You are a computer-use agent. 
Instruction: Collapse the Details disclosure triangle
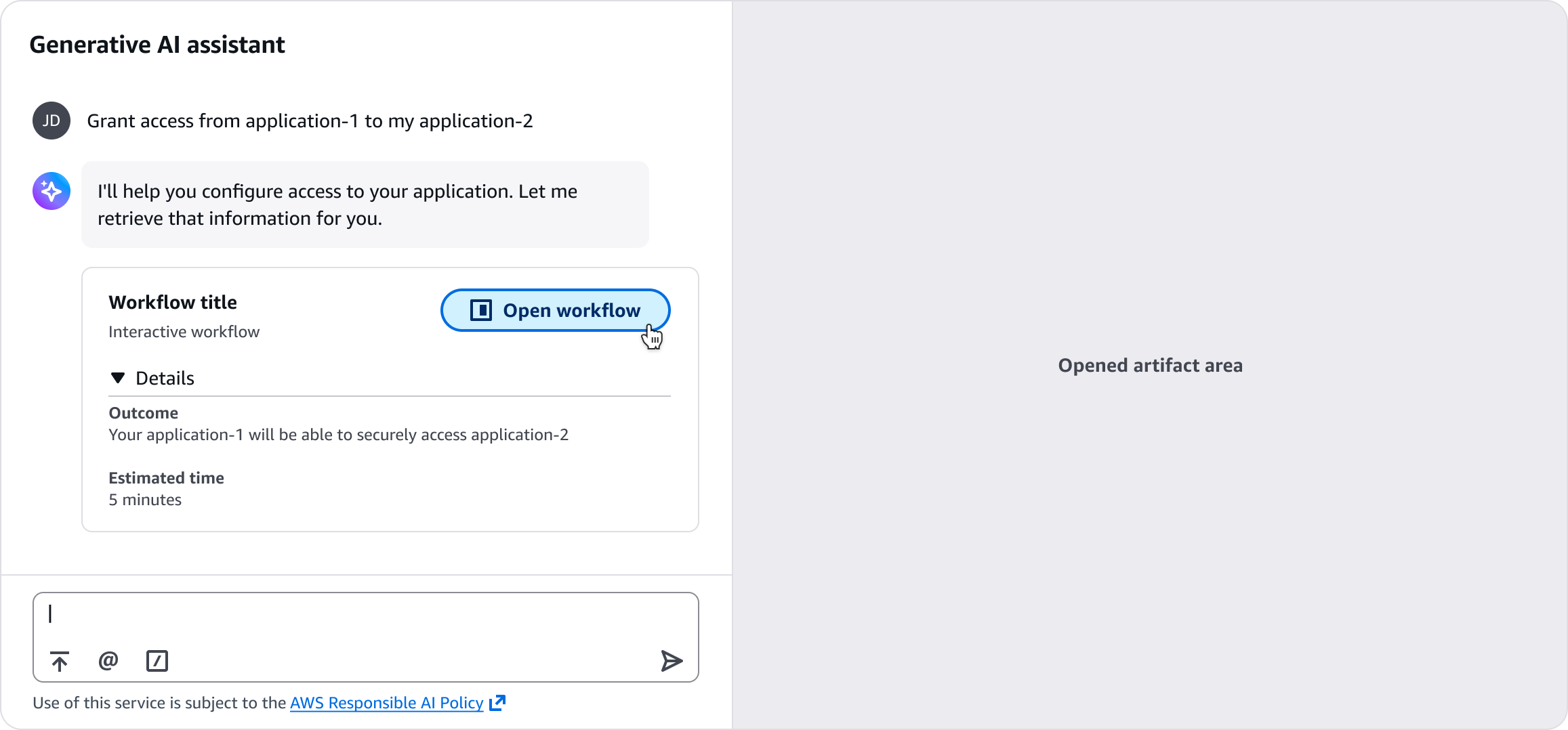coord(118,378)
